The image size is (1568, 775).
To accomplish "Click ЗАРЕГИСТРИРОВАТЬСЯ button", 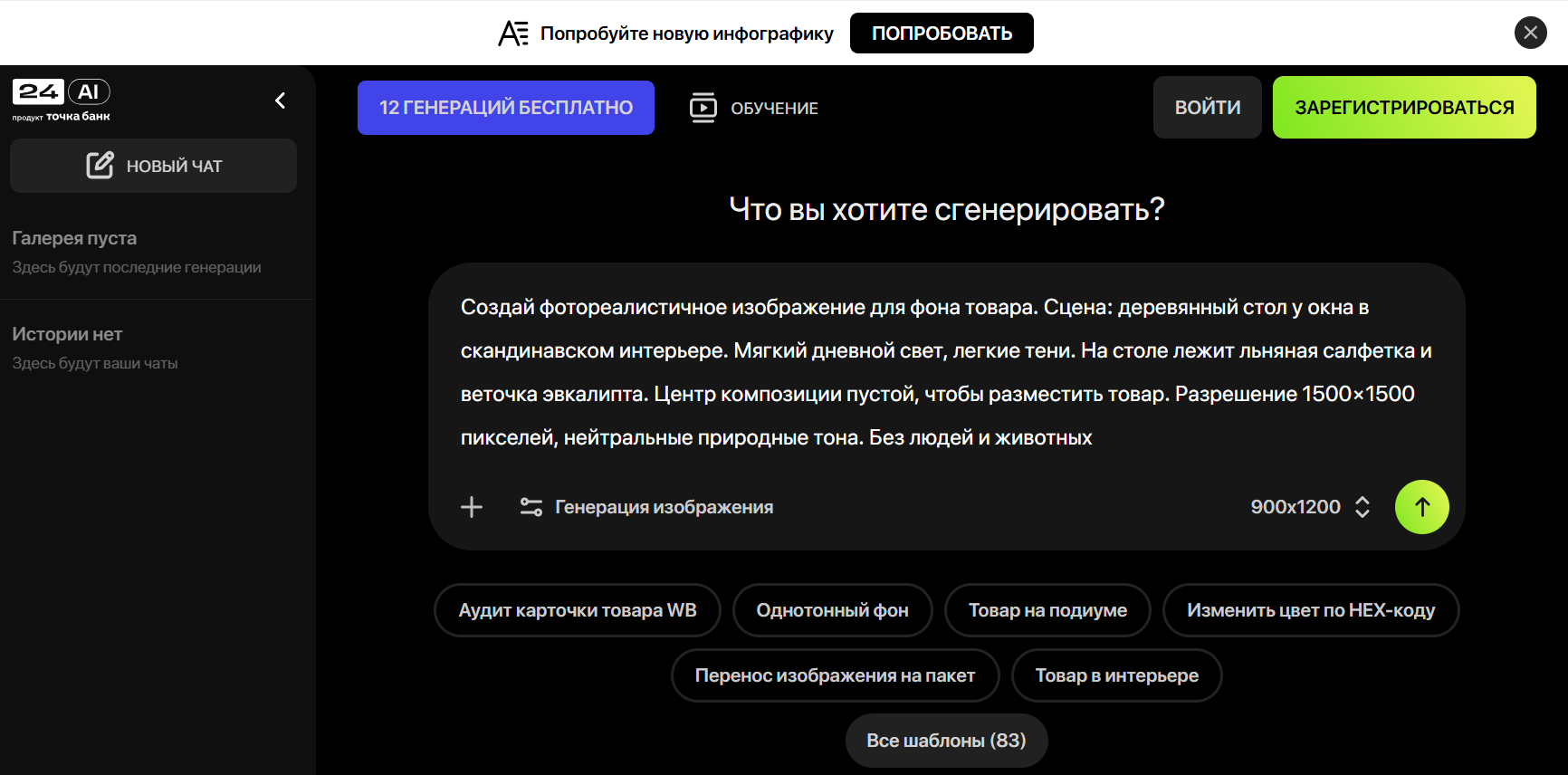I will click(x=1404, y=108).
